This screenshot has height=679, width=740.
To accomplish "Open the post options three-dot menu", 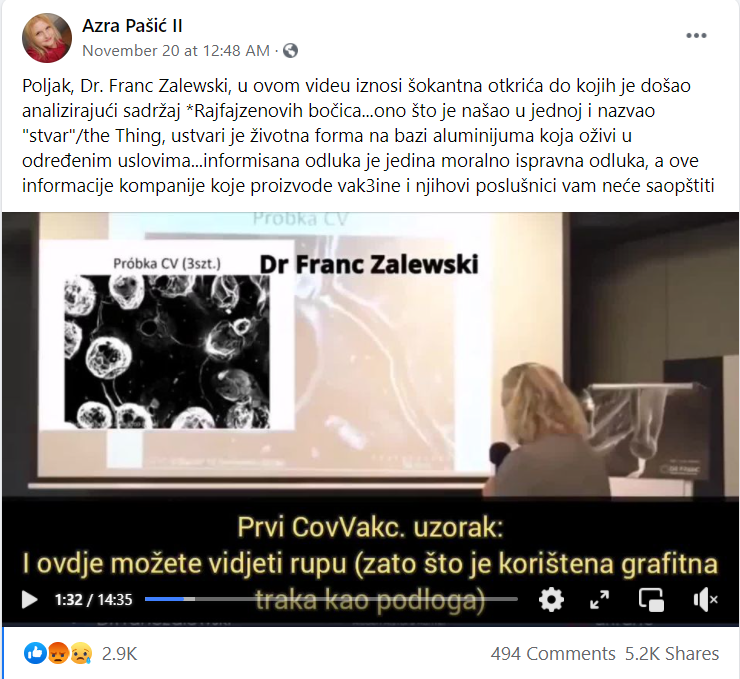I will coord(696,35).
